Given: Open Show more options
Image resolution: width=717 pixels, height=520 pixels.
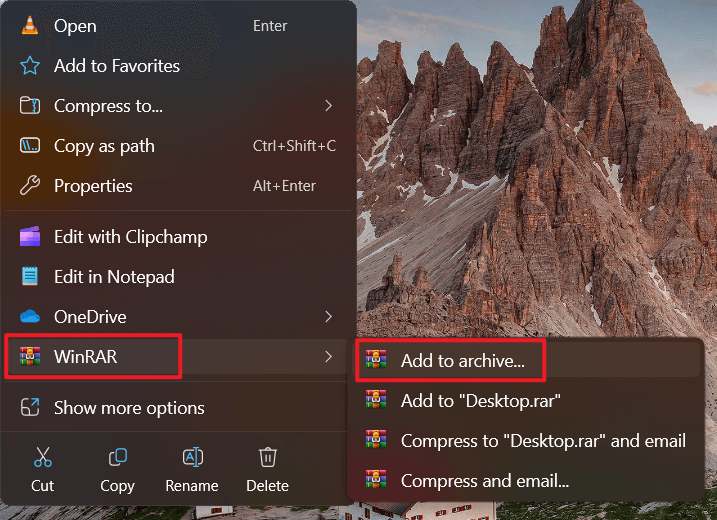Looking at the screenshot, I should [129, 408].
